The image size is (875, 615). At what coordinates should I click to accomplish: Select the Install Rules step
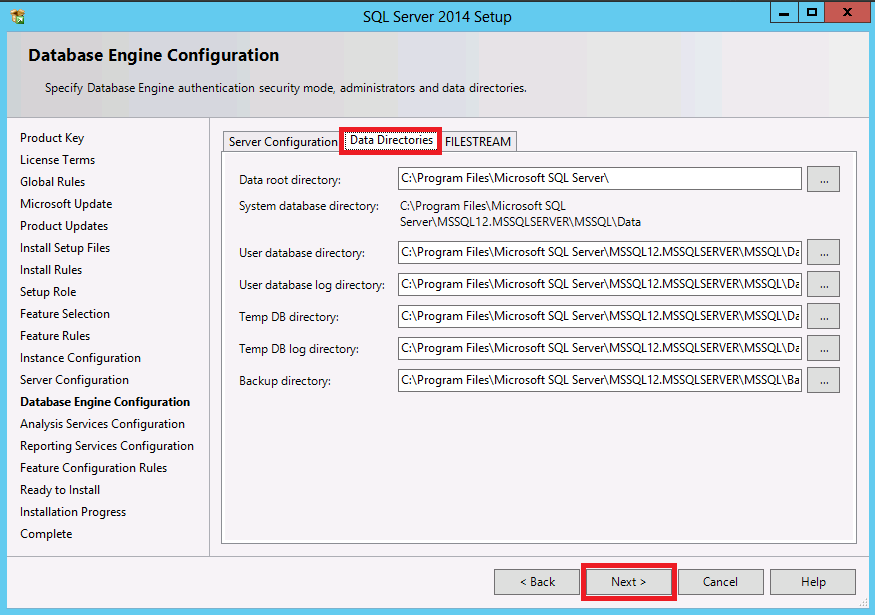point(51,270)
